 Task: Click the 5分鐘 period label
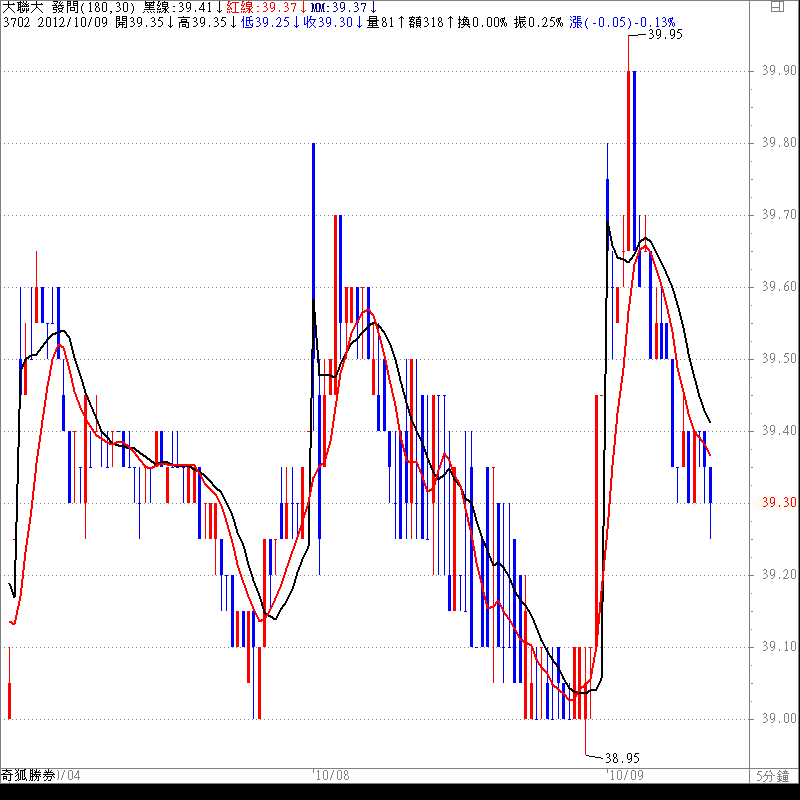772,776
